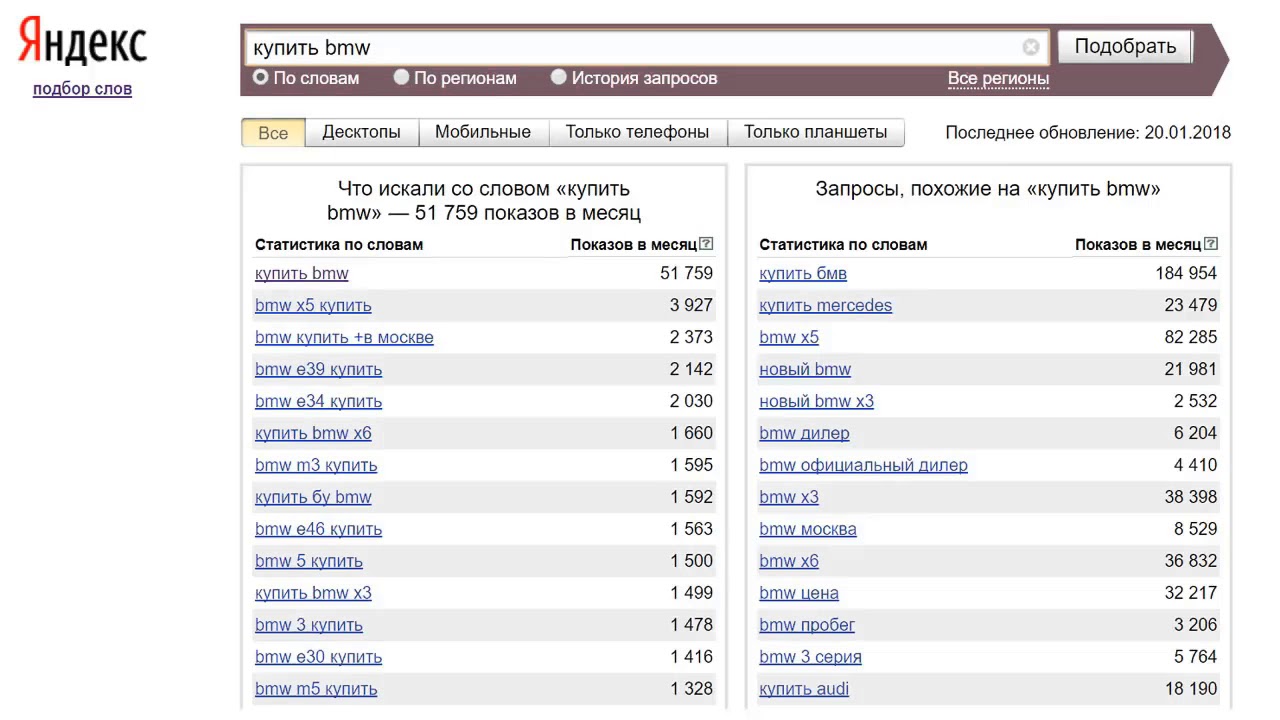Select the value '3 927' for bmw x5 купить
Viewport: 1280px width, 720px height.
[691, 305]
